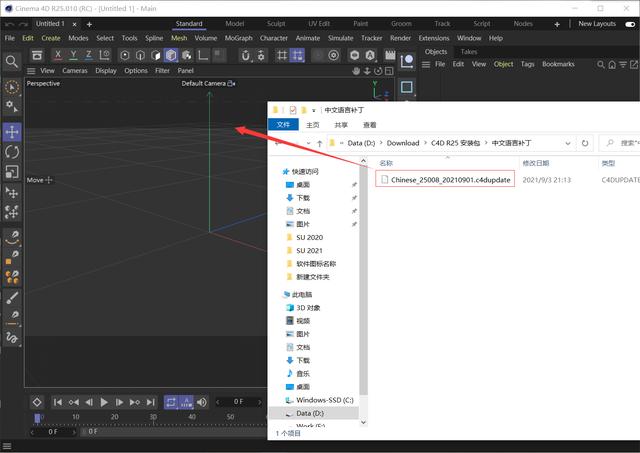The width and height of the screenshot is (640, 453).
Task: Play animation forwards
Action: [x=104, y=402]
